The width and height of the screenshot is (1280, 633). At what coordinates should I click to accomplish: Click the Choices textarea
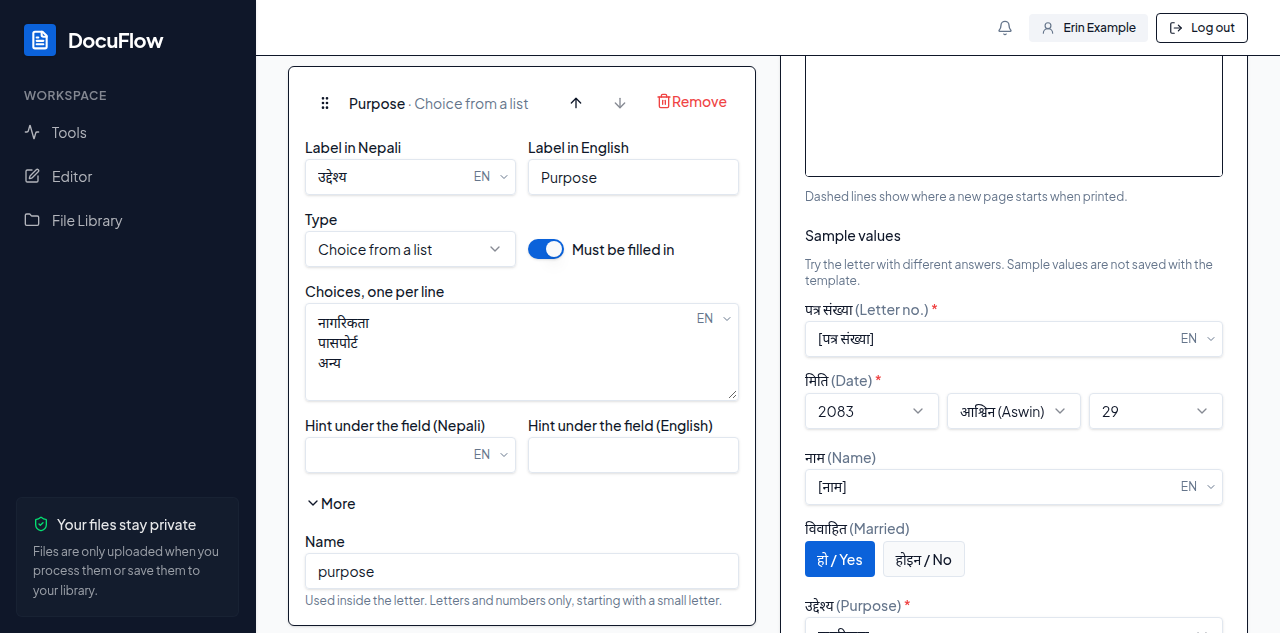(x=522, y=352)
